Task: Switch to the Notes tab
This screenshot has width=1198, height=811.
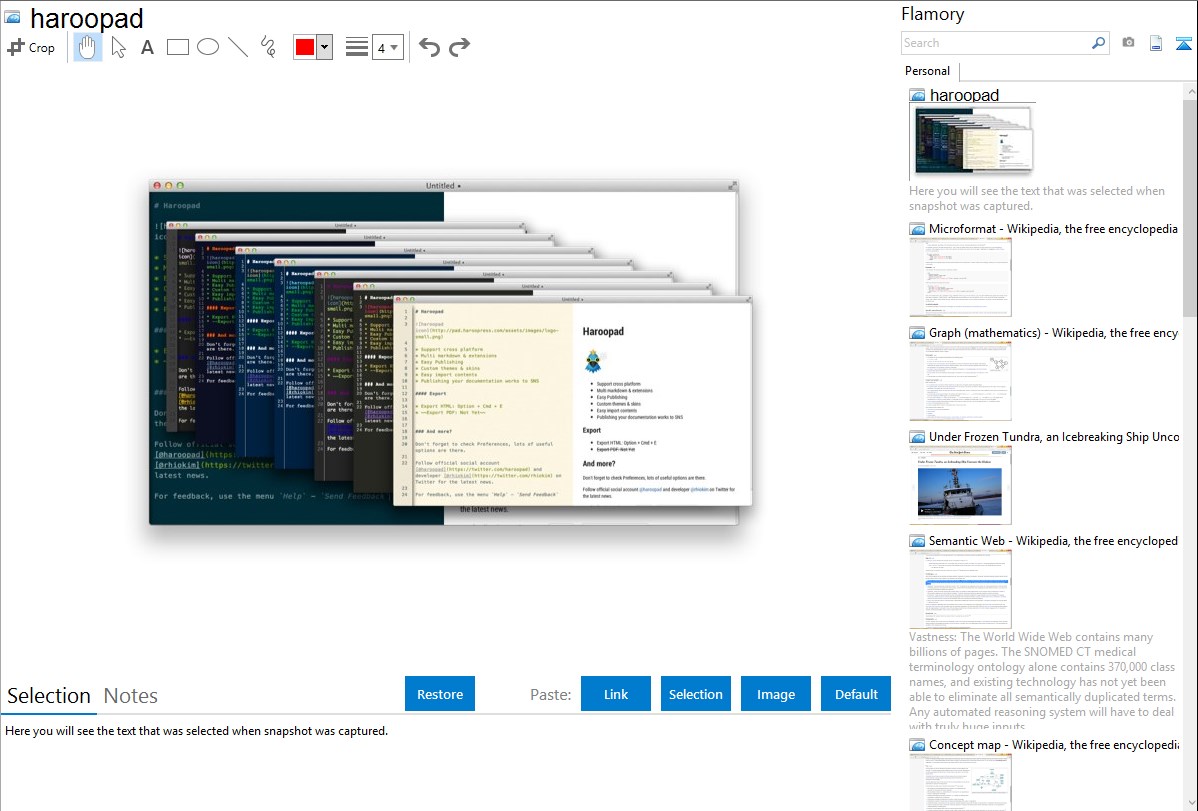Action: 131,696
